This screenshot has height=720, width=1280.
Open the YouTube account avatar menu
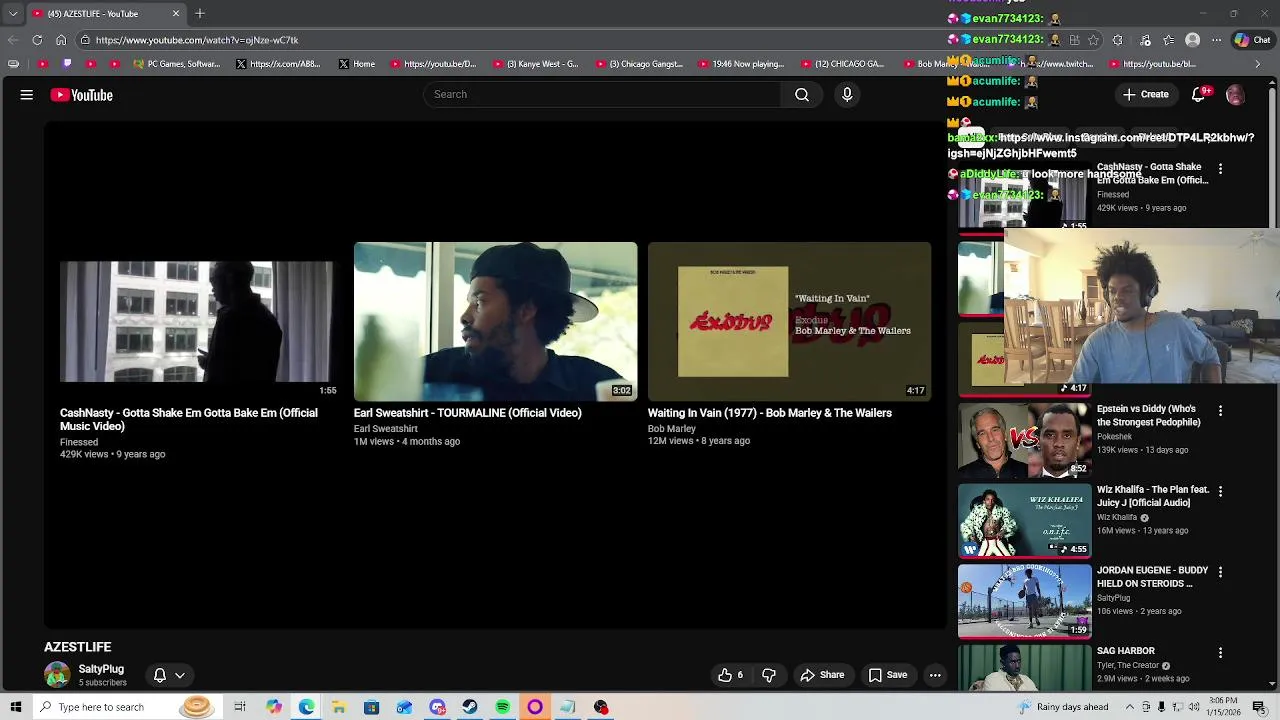click(x=1235, y=95)
